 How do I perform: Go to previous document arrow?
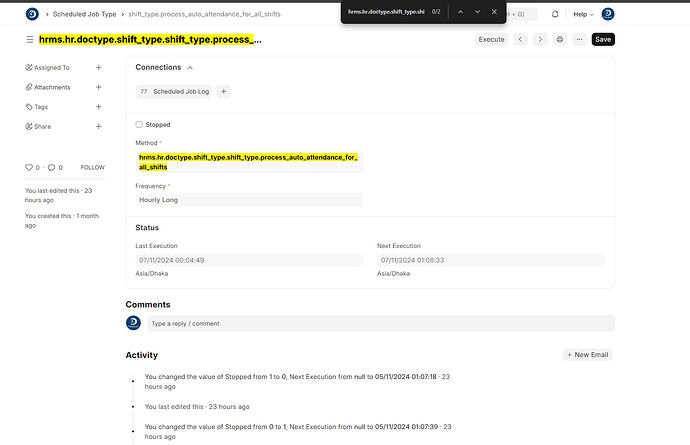(521, 39)
